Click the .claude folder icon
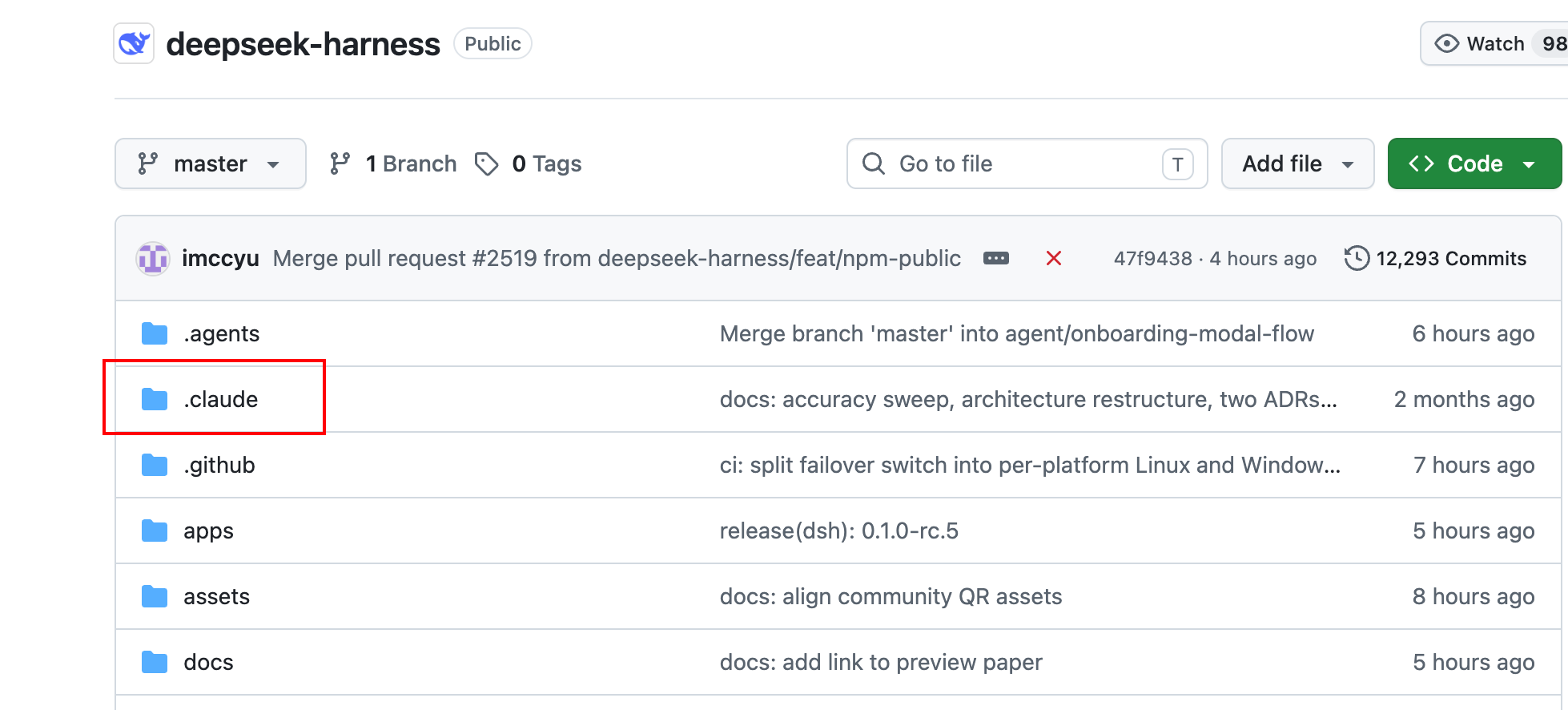The image size is (1568, 710). pos(155,399)
